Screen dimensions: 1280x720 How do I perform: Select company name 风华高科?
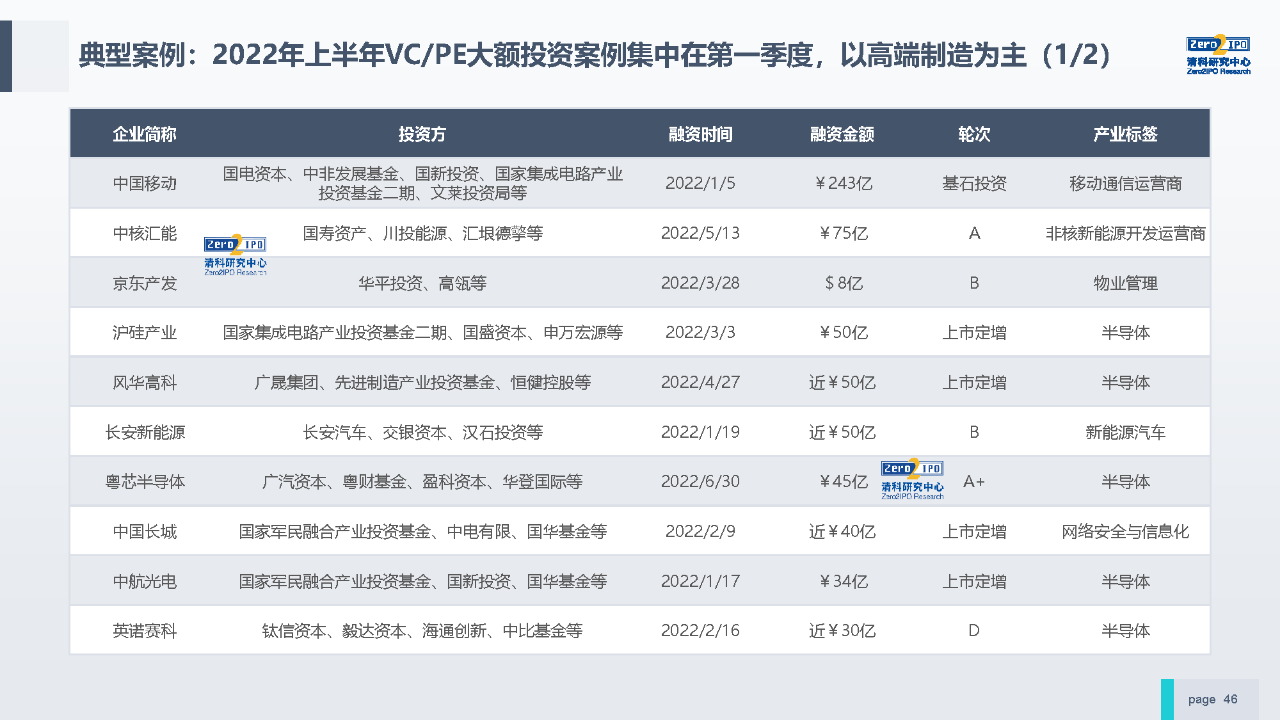click(145, 383)
